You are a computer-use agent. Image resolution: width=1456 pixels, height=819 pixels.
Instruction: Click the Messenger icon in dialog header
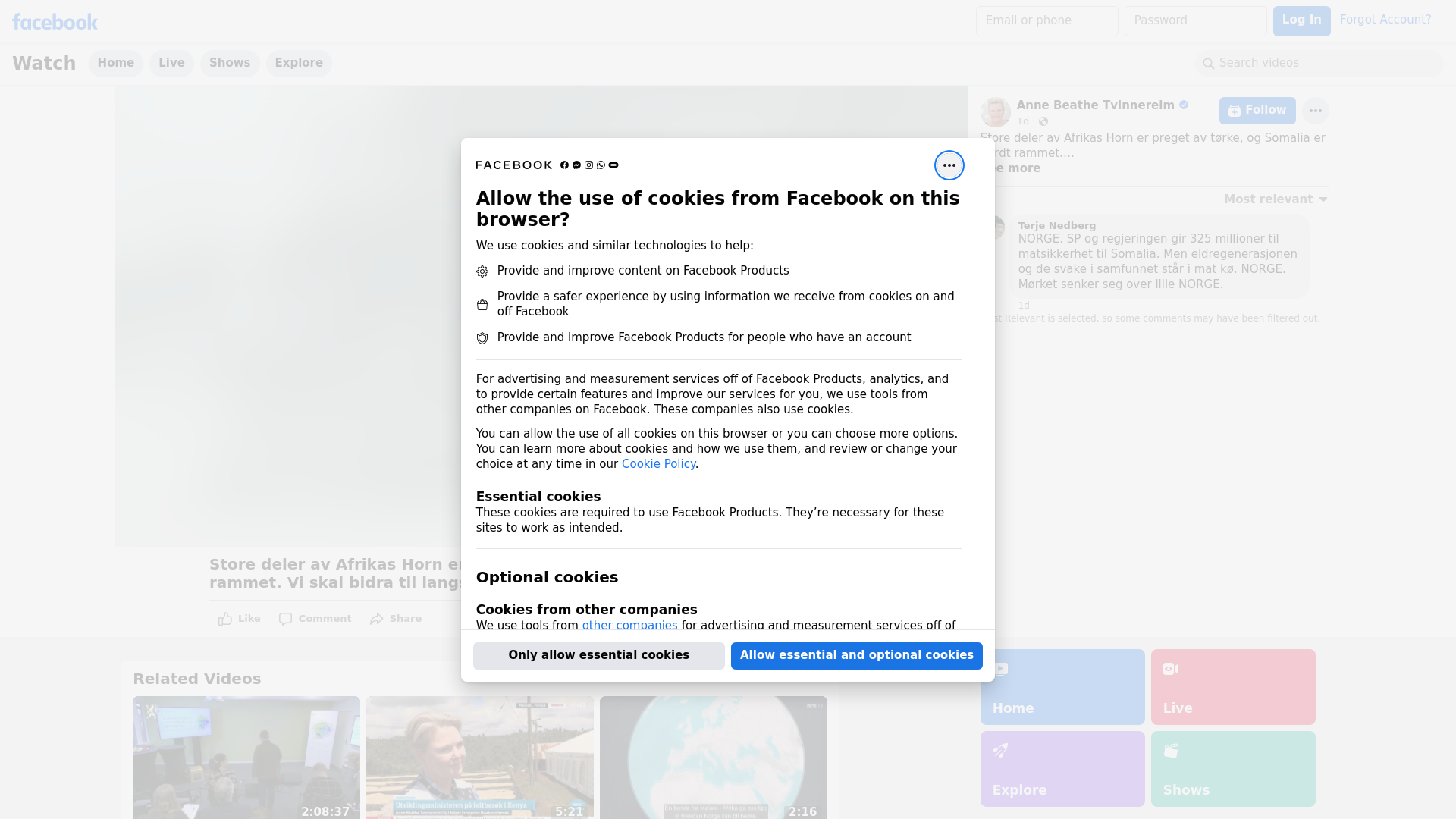(576, 165)
